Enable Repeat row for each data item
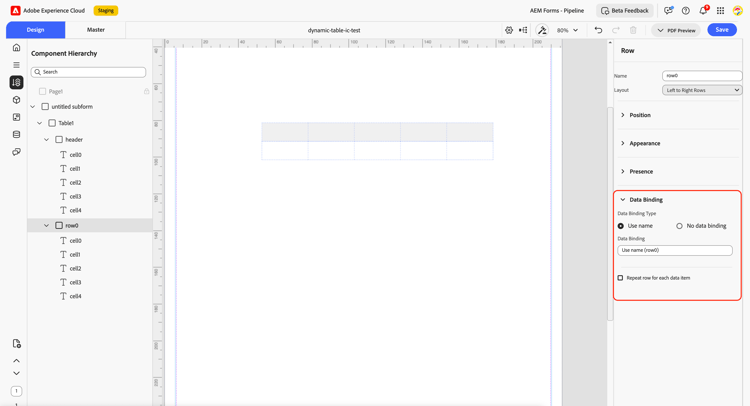Image resolution: width=750 pixels, height=406 pixels. tap(620, 278)
